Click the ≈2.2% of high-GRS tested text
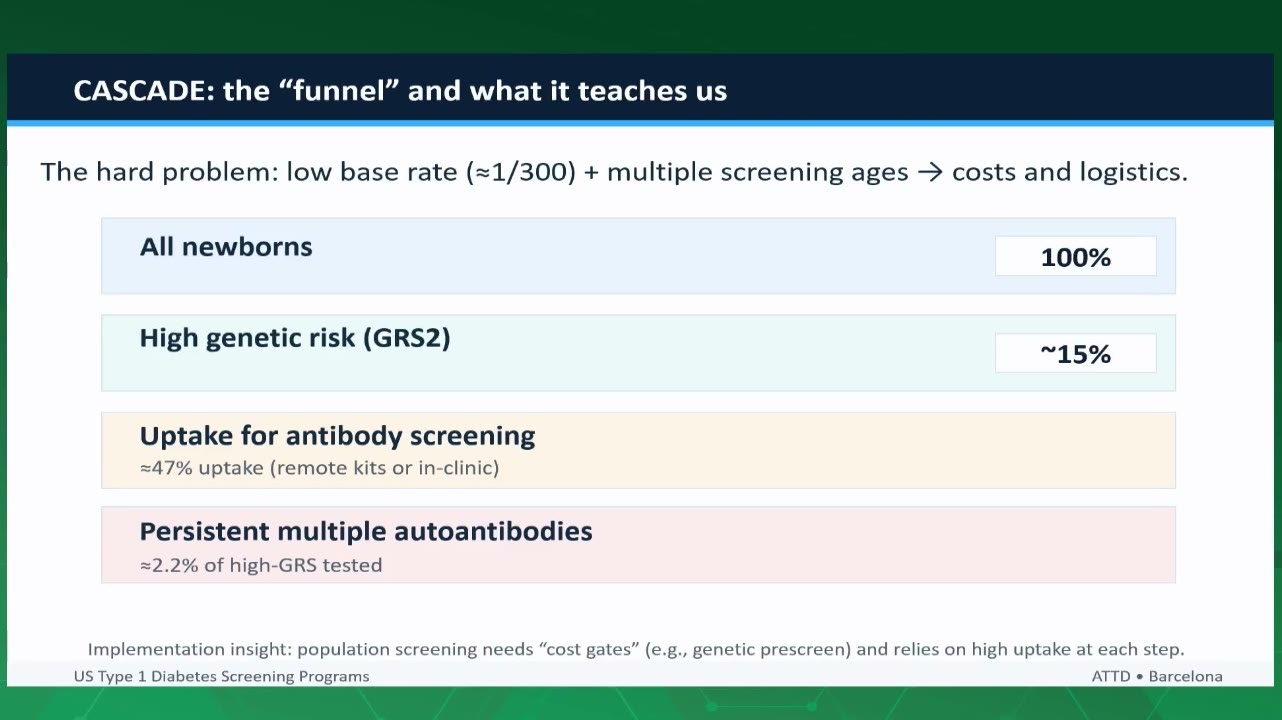Image resolution: width=1282 pixels, height=720 pixels. (261, 565)
